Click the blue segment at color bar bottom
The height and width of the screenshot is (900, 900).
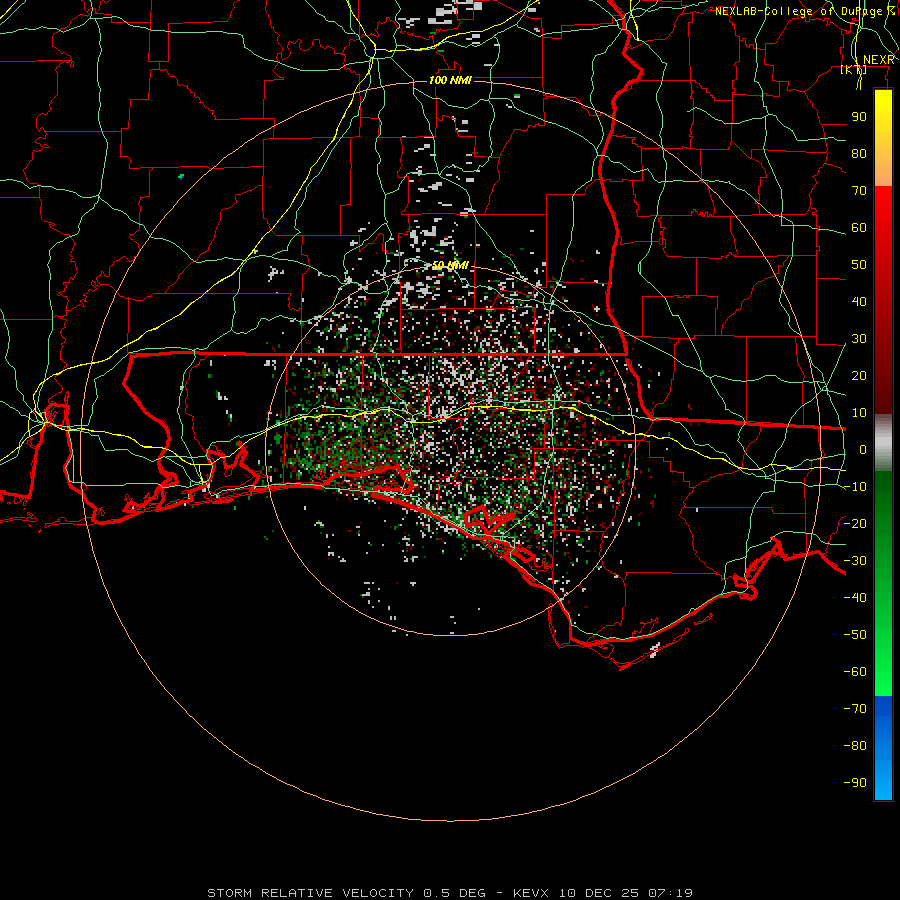point(883,748)
